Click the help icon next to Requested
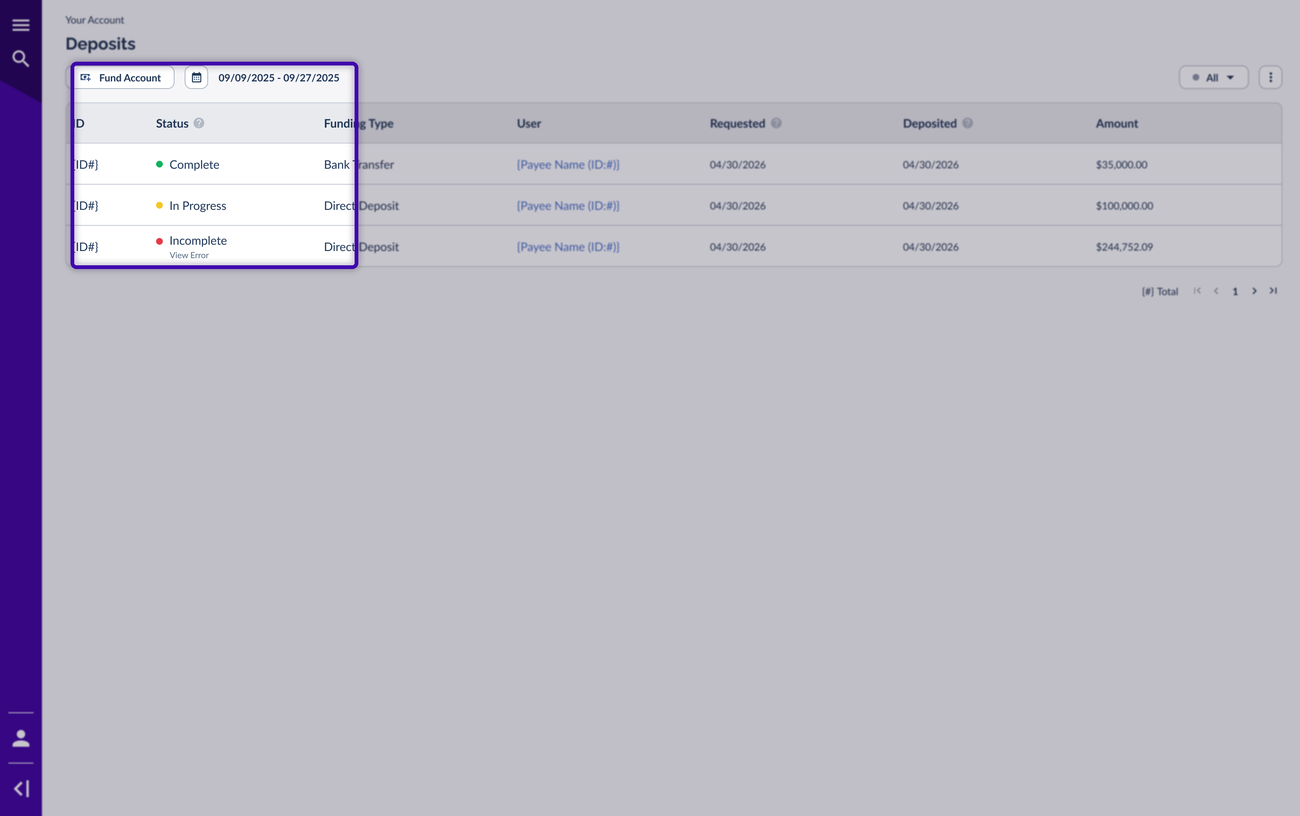 coord(776,123)
